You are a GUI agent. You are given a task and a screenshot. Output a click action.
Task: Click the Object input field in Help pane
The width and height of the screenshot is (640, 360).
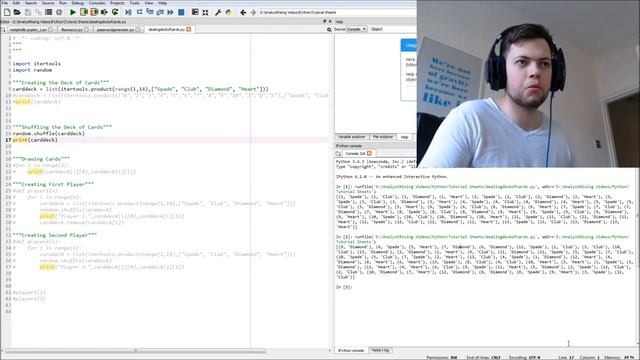pos(399,29)
